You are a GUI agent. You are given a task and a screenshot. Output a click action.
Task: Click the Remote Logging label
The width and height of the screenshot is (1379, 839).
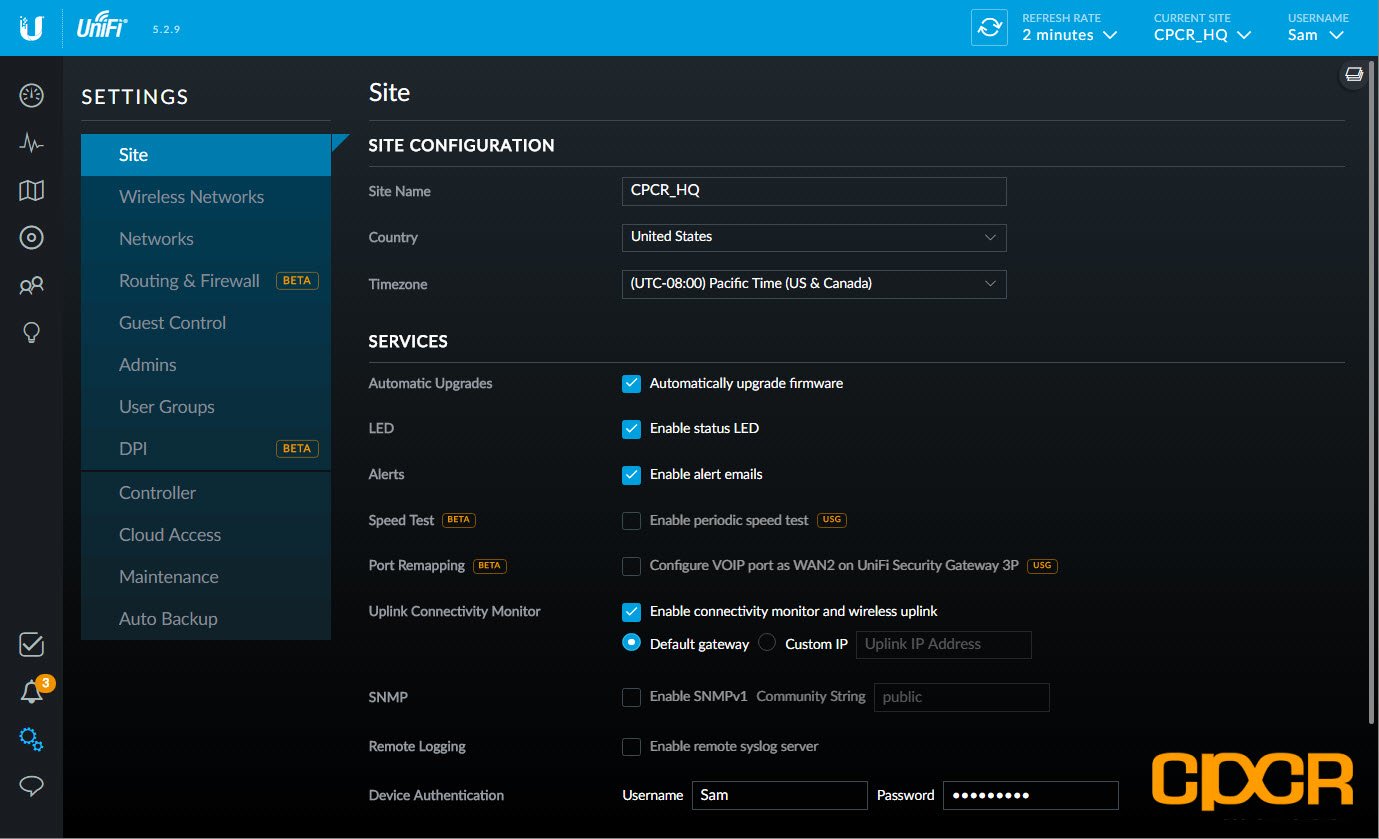point(417,746)
